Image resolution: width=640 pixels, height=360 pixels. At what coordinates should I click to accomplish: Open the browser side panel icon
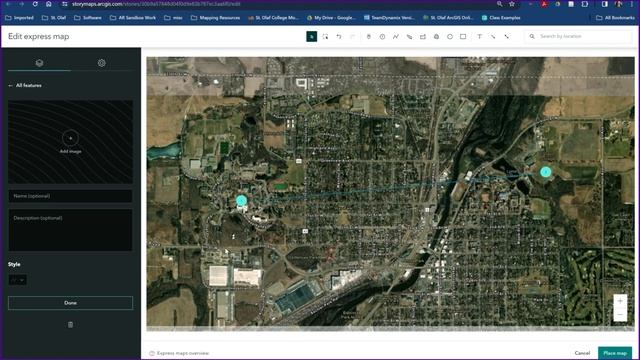[604, 4]
